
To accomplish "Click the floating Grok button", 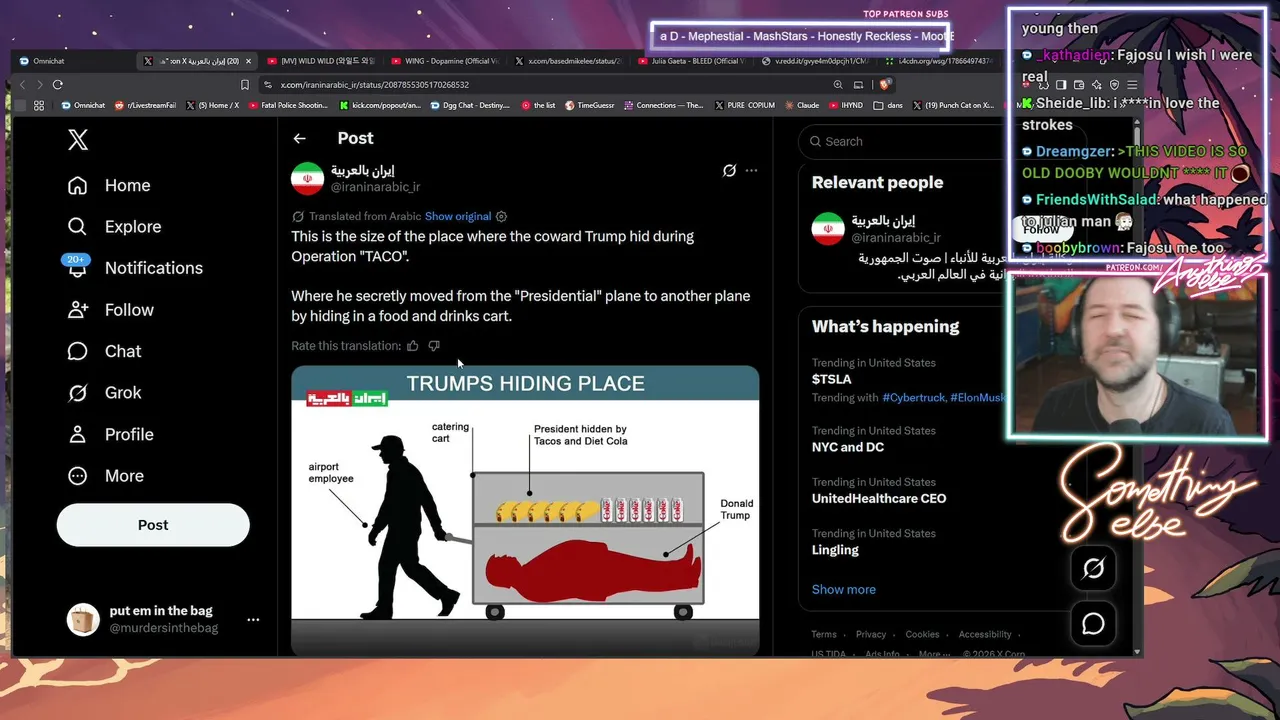I will click(1093, 569).
